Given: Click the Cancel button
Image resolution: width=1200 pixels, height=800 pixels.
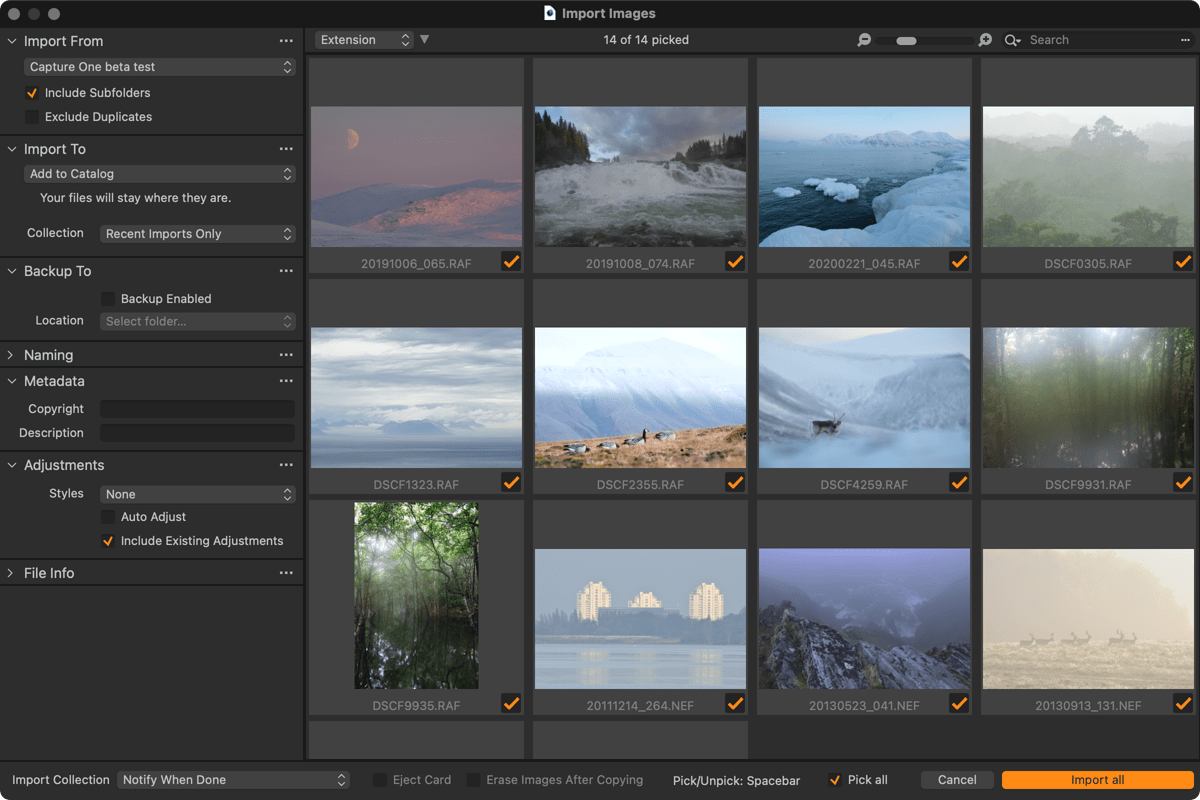Looking at the screenshot, I should point(957,780).
